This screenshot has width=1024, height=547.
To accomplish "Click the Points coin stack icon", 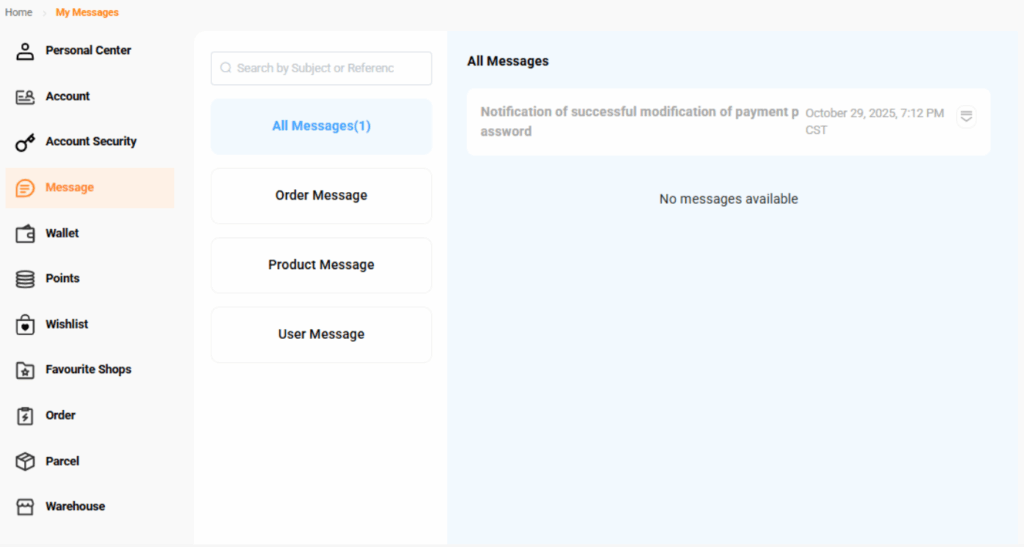I will point(26,279).
